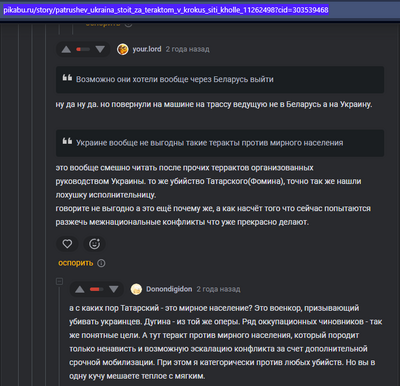Image resolution: width=400 pixels, height=386 pixels.
Task: Click the line 'лохушку исполнительницу.'
Action: tap(106, 195)
